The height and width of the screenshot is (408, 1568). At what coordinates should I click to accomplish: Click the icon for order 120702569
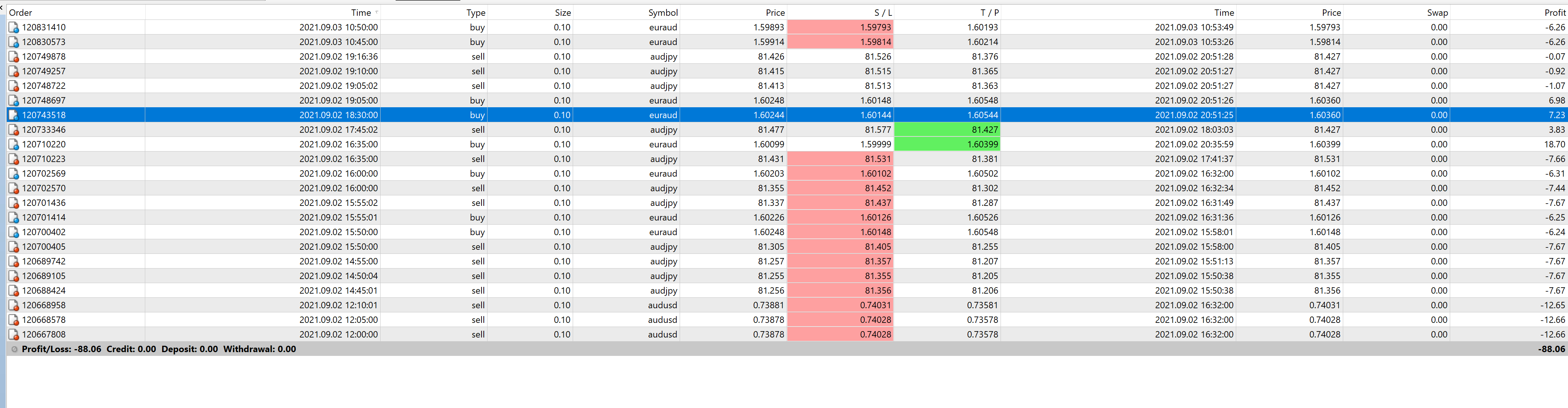click(14, 173)
